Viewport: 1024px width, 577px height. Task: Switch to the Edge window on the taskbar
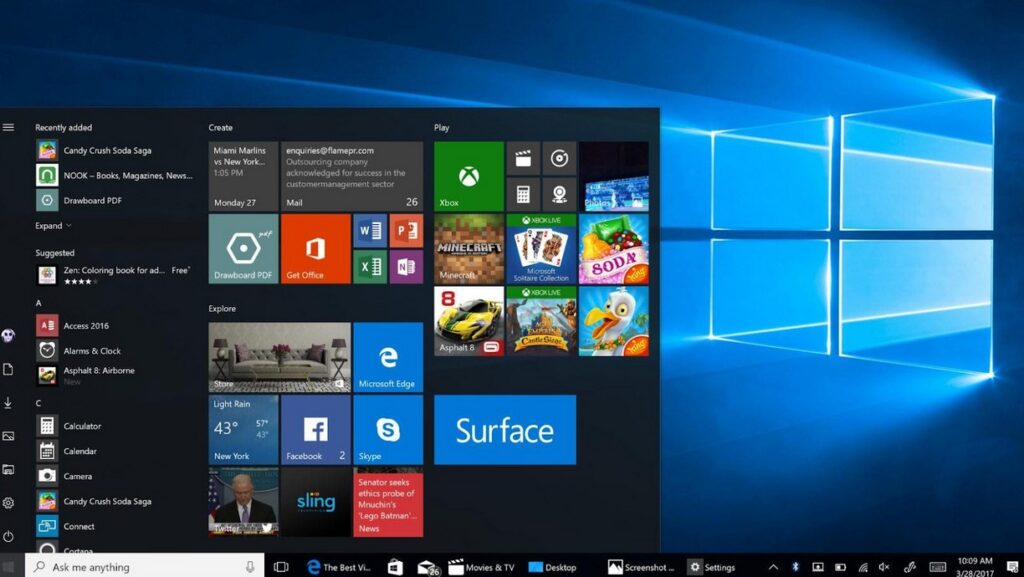339,567
